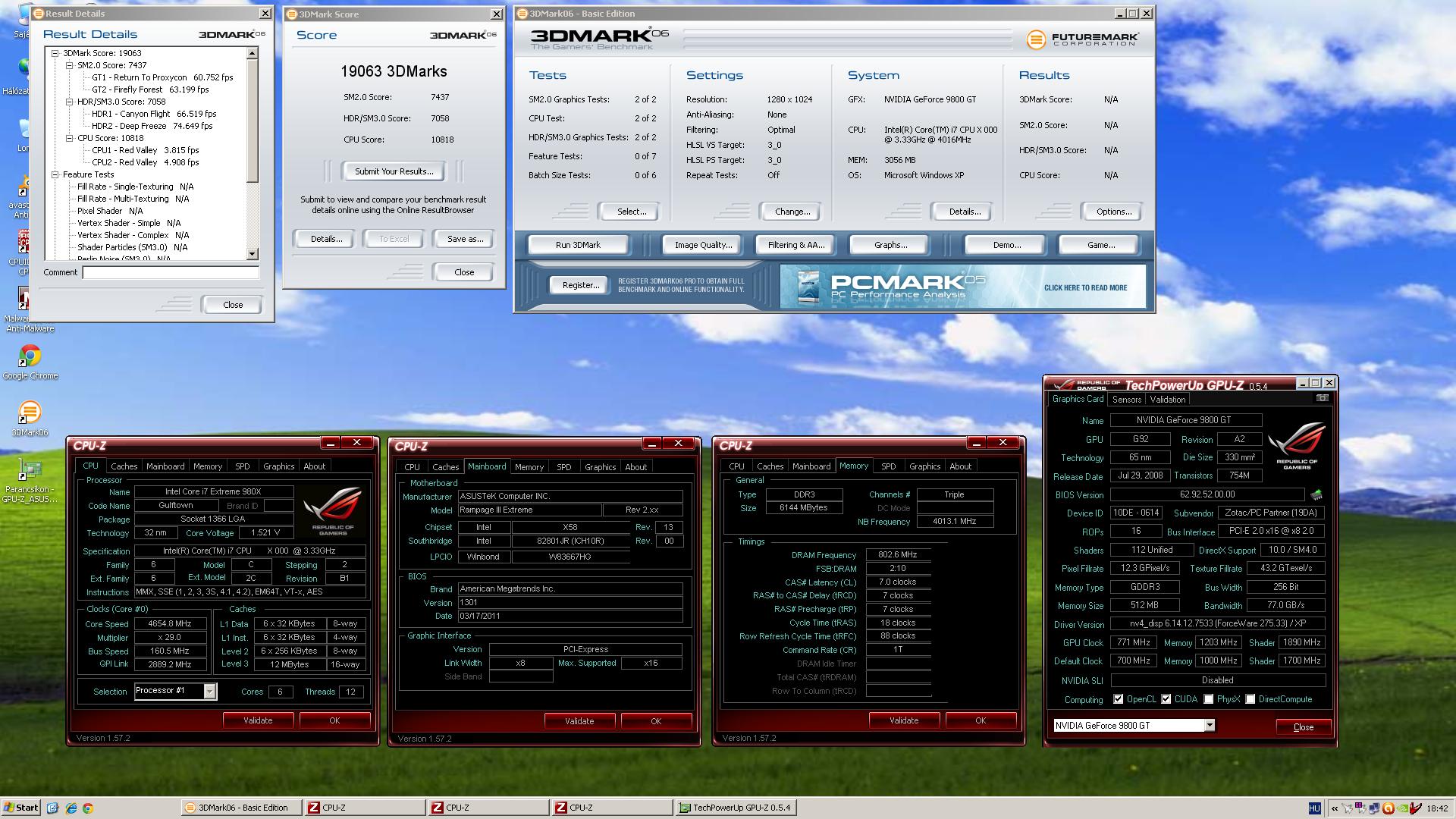Click the Chrome quick launch icon in taskbar
The width and height of the screenshot is (1456, 819).
pyautogui.click(x=88, y=808)
